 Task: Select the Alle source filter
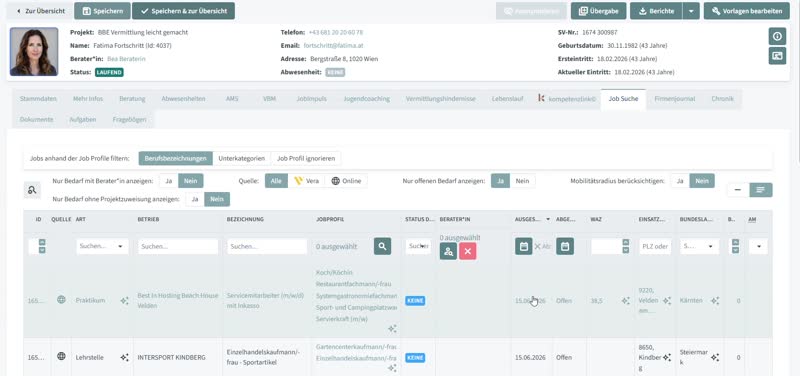pos(276,181)
